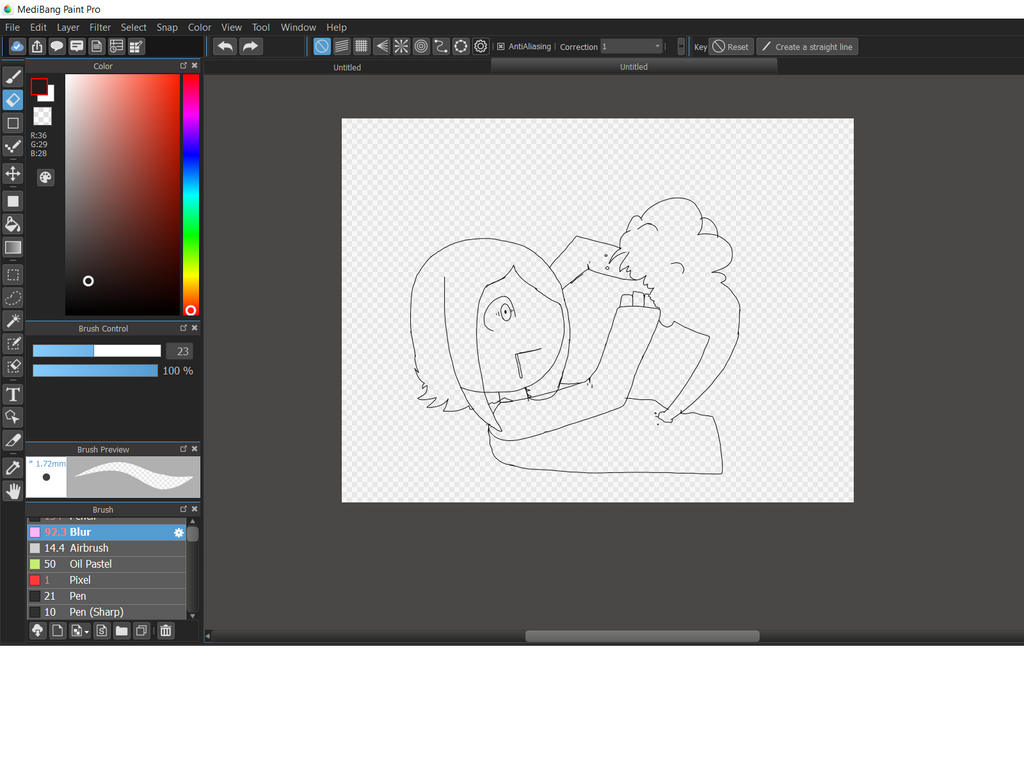Select the Pixel brush from the brush list
The height and width of the screenshot is (768, 1024).
(80, 580)
